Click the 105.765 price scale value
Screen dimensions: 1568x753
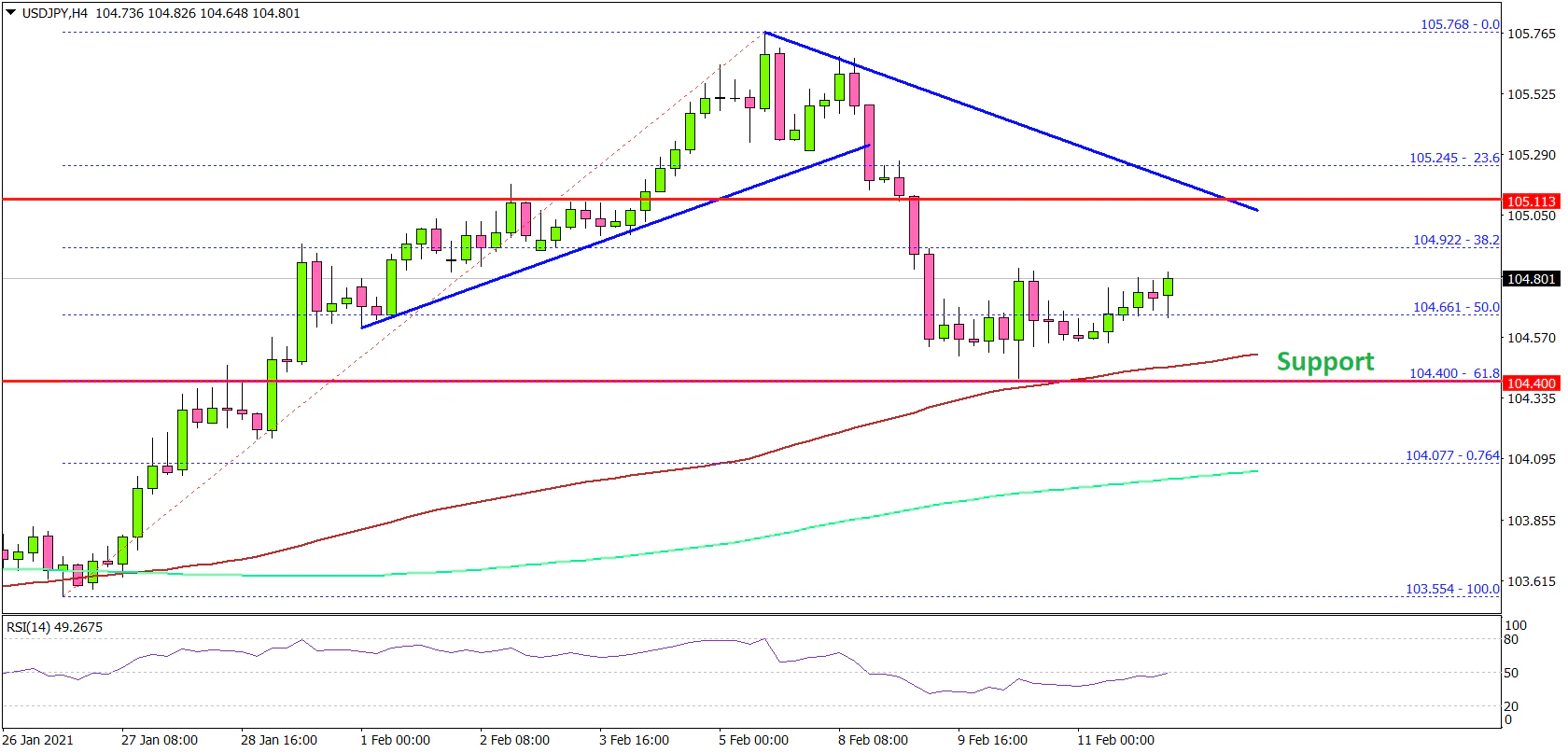[x=1532, y=34]
